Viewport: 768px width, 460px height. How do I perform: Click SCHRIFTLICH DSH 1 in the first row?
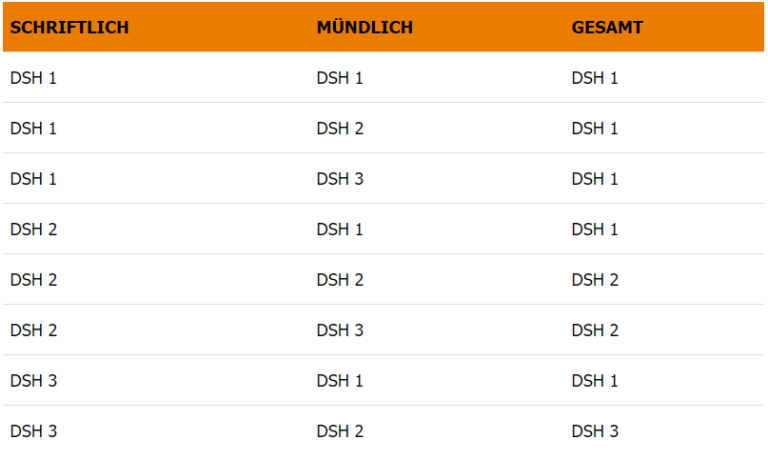[x=33, y=78]
